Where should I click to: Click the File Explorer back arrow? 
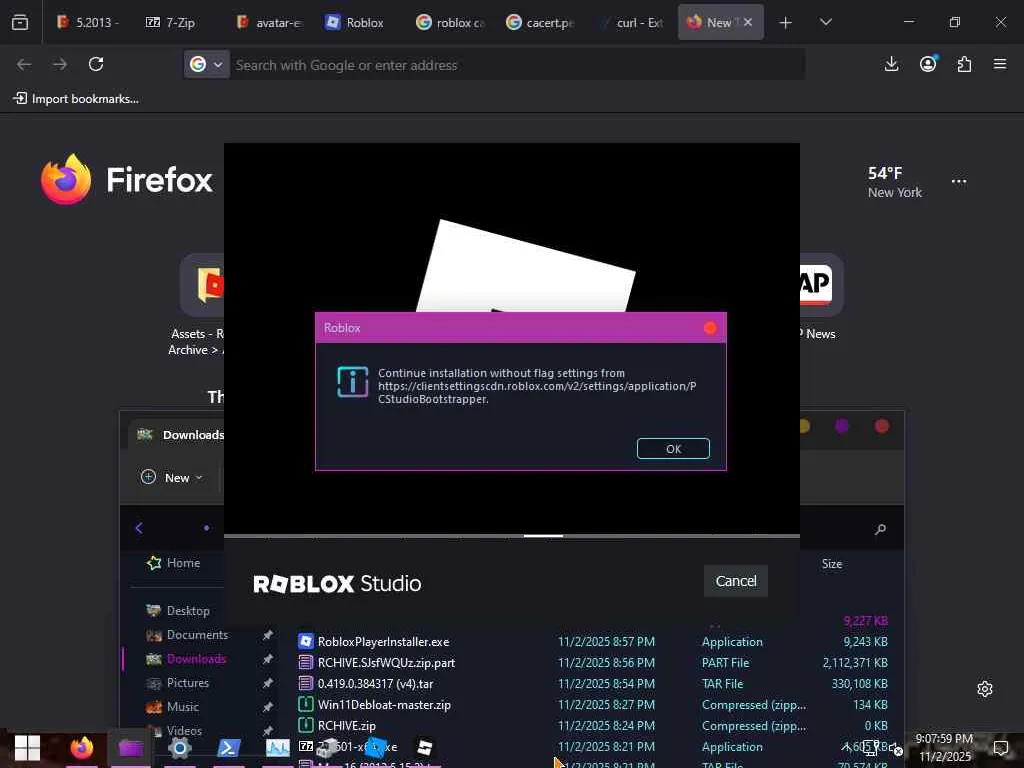pos(138,528)
